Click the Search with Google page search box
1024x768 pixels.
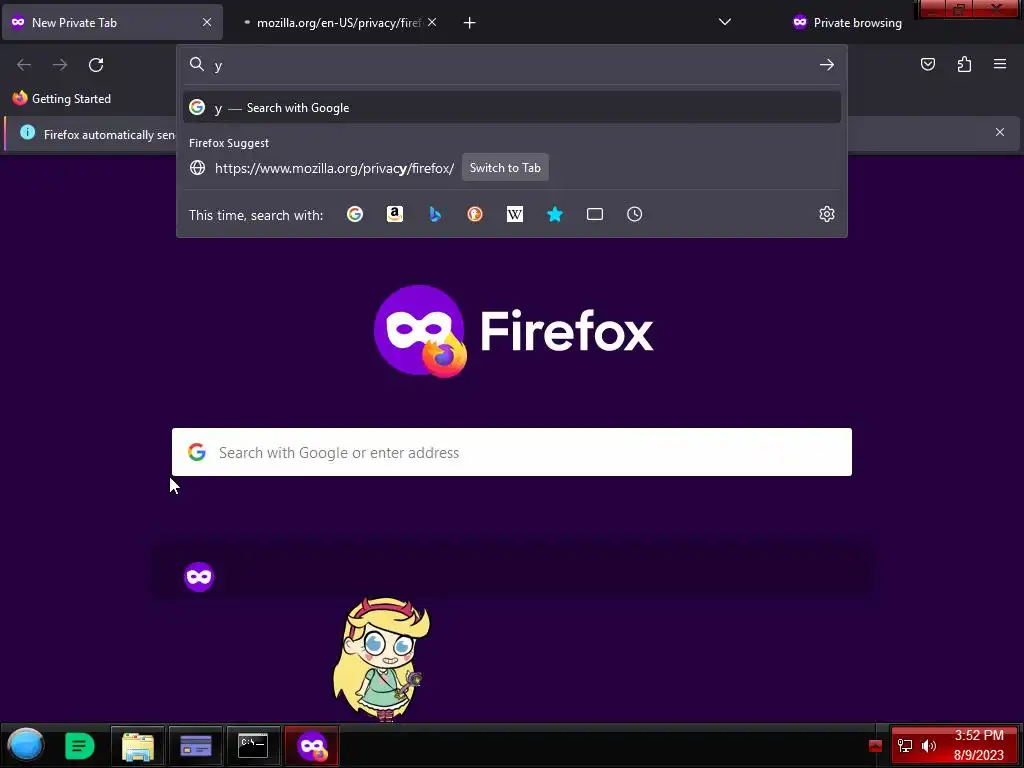click(x=511, y=452)
